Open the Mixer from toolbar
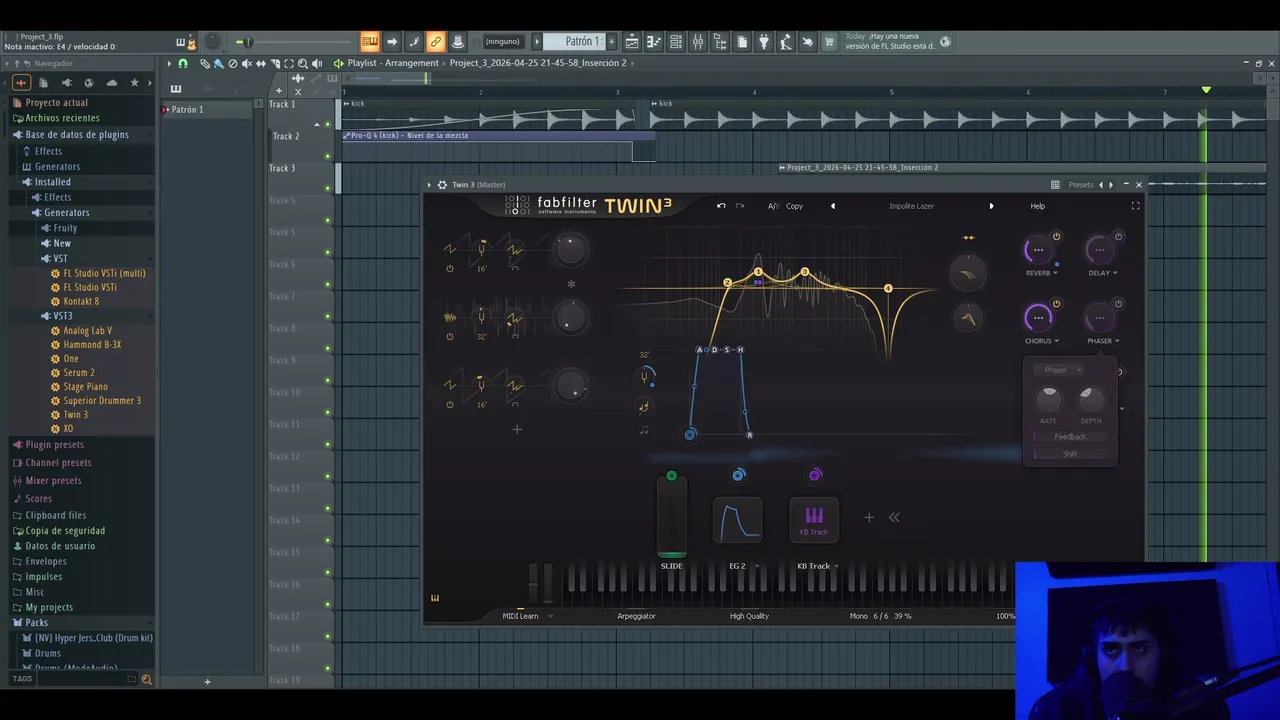Image resolution: width=1280 pixels, height=720 pixels. coord(698,42)
